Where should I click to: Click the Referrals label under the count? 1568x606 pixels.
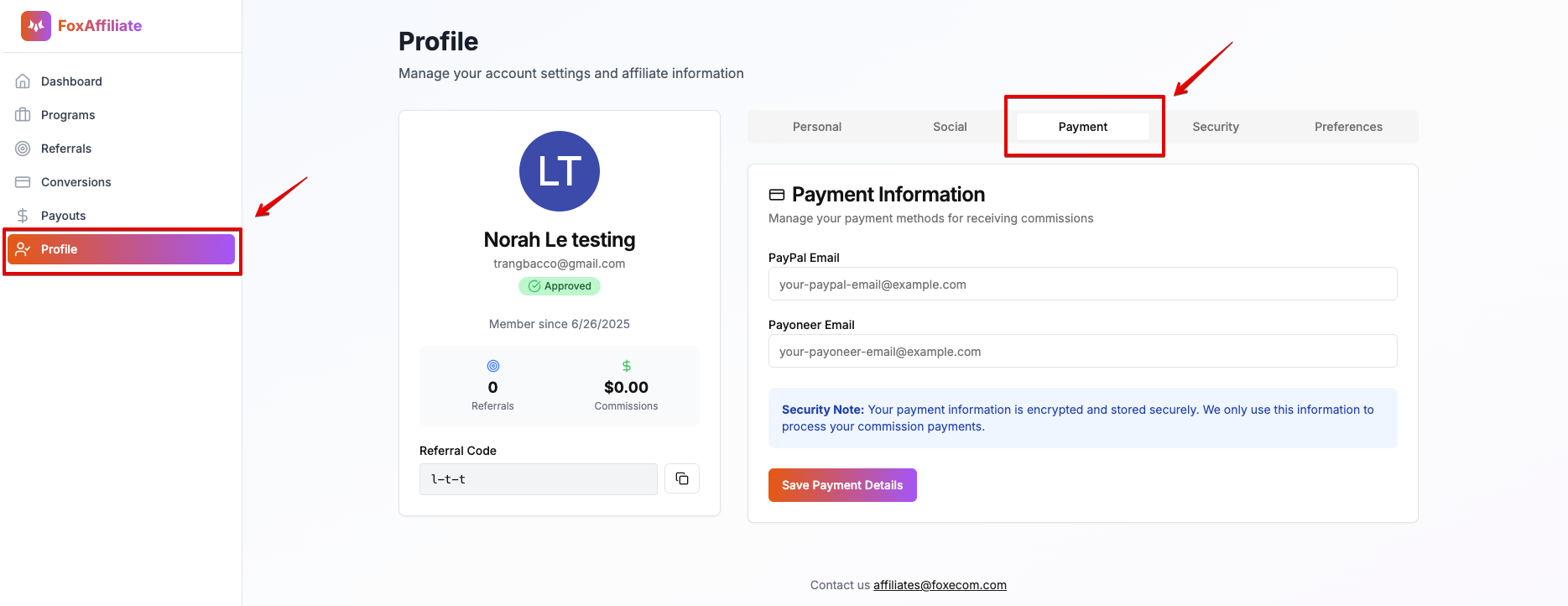(492, 406)
